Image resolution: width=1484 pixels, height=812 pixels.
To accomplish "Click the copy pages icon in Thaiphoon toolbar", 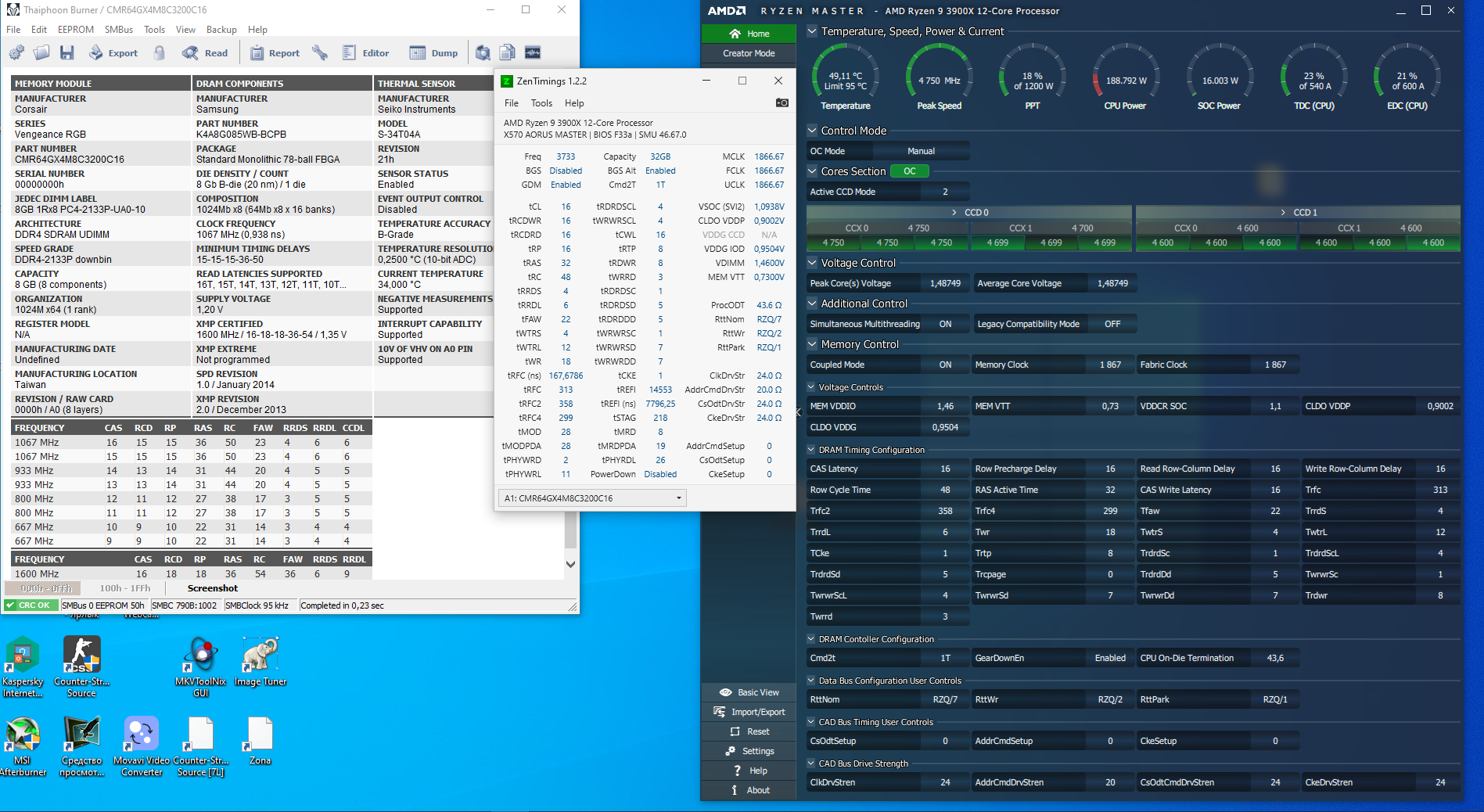I will (508, 52).
